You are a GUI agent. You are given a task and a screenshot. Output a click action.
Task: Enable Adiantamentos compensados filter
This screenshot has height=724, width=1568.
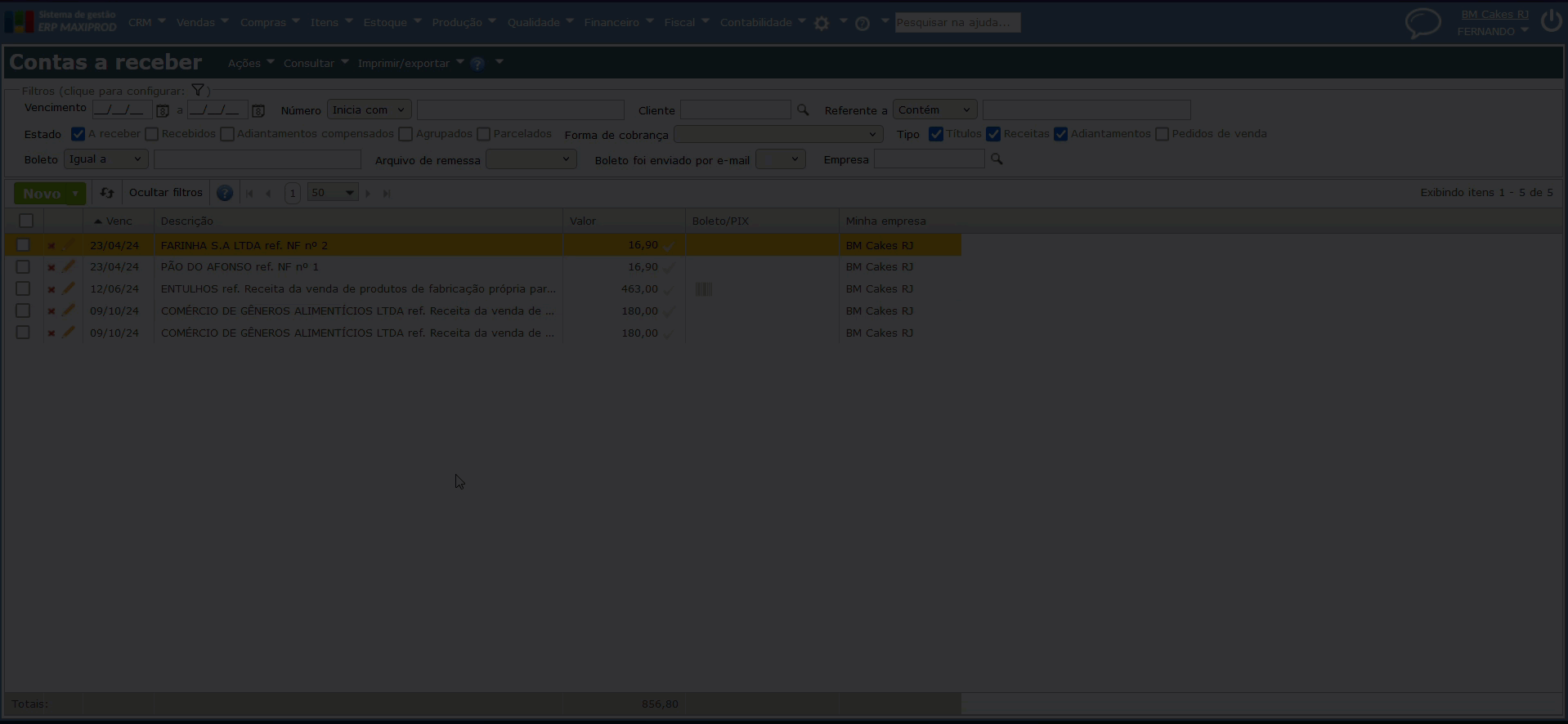(227, 134)
